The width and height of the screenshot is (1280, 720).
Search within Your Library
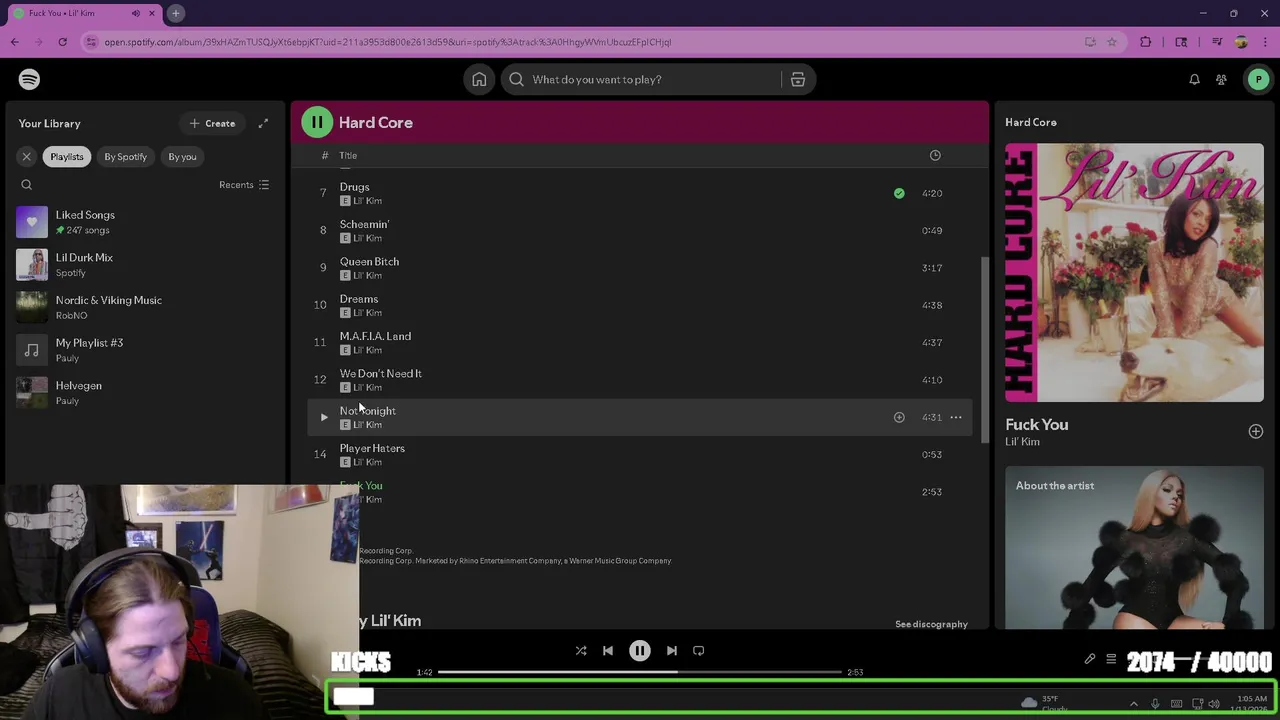[27, 185]
